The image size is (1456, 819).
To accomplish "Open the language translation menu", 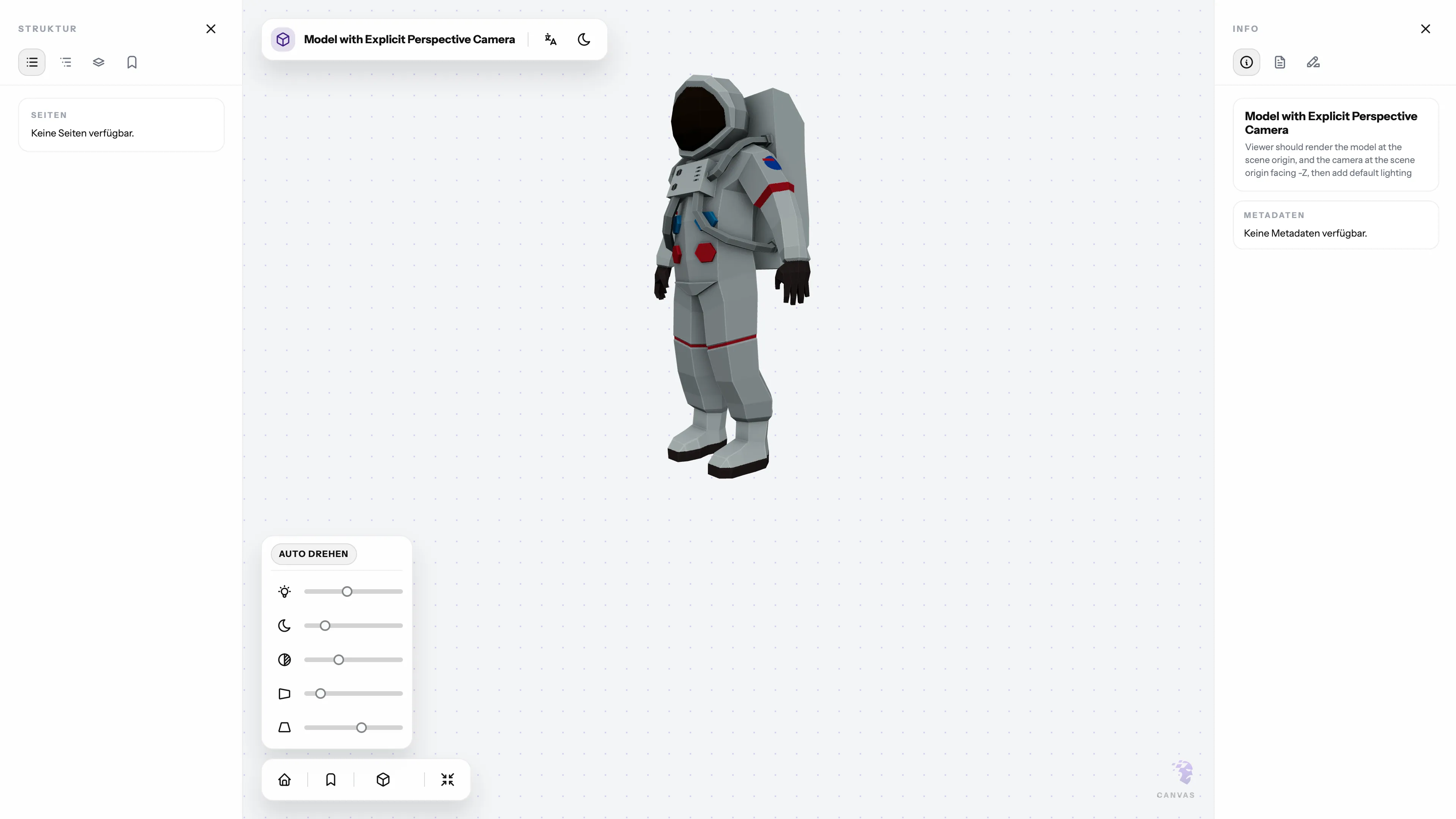I will [x=550, y=39].
